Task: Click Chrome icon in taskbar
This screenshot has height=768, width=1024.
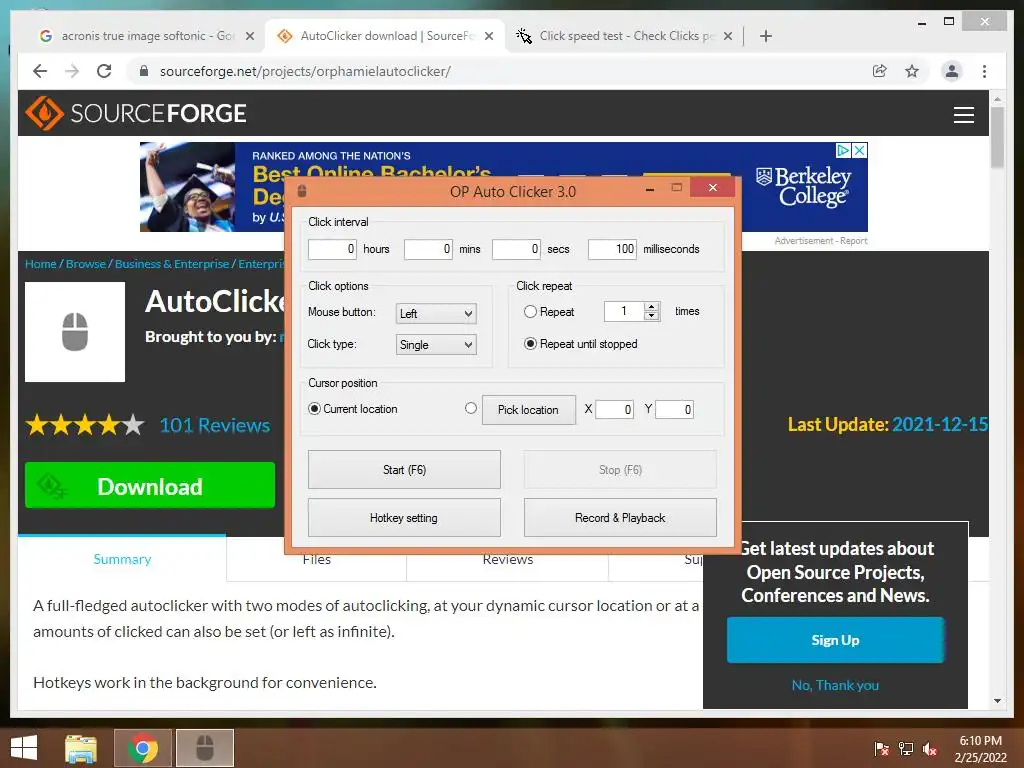Action: click(143, 748)
